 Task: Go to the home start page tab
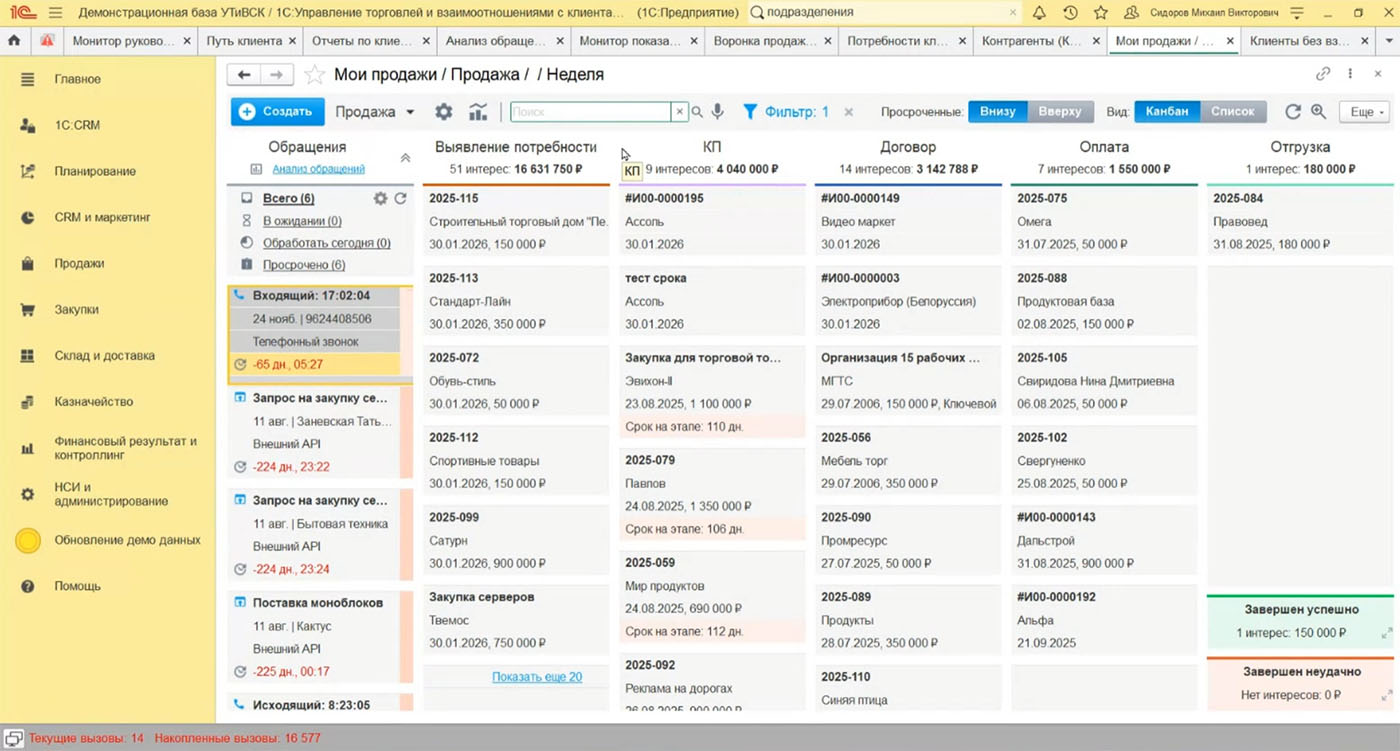point(14,41)
